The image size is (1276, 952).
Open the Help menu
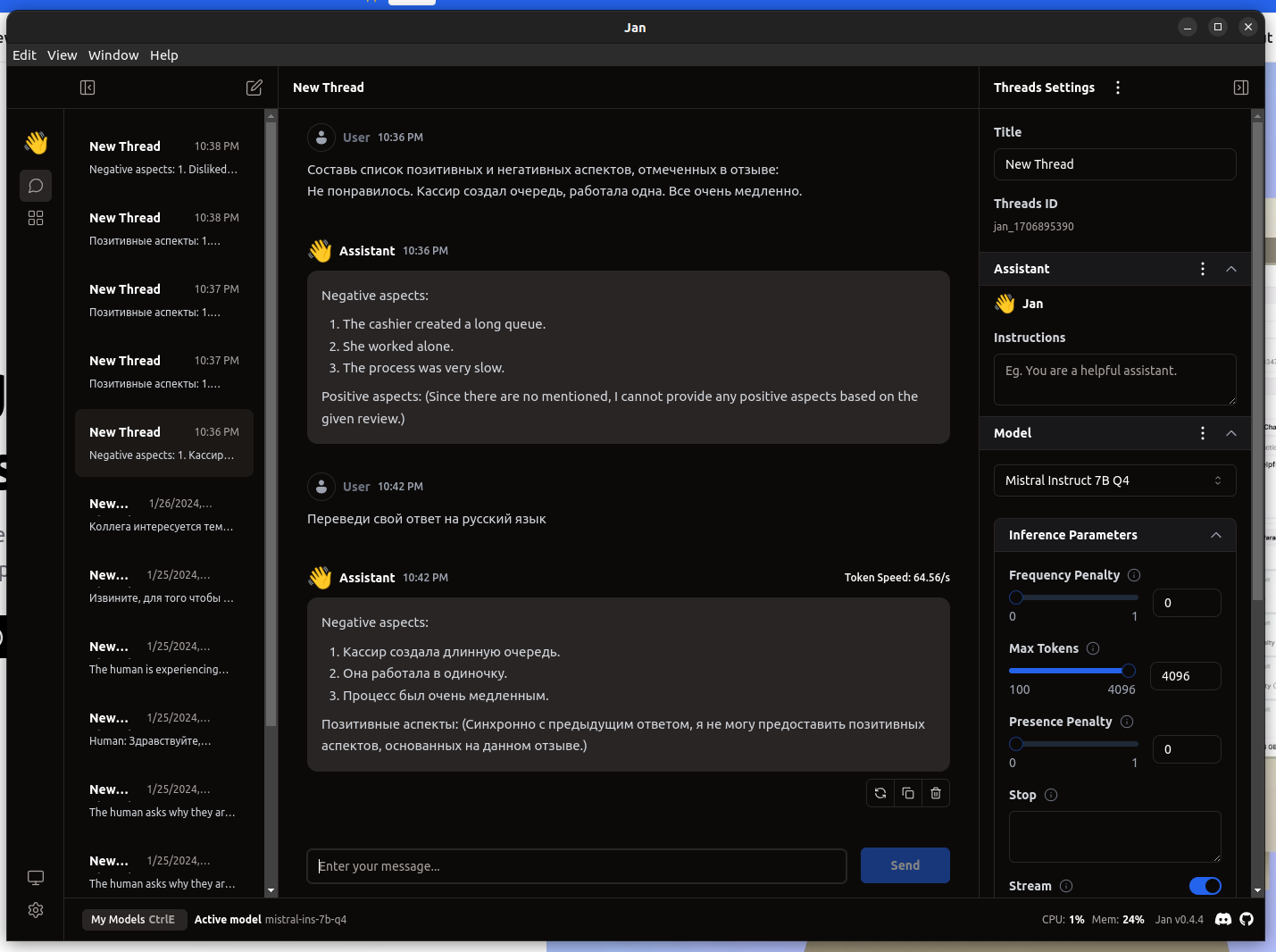pos(164,55)
